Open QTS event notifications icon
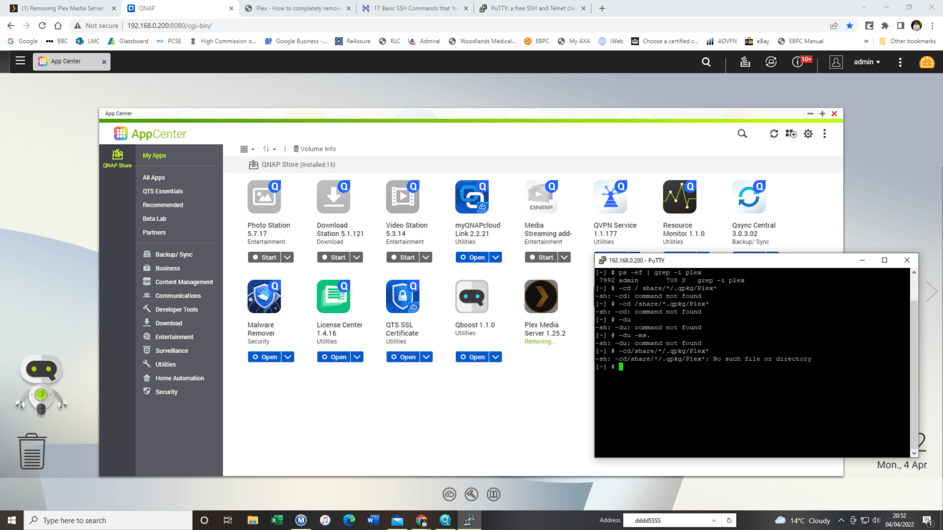 (797, 62)
